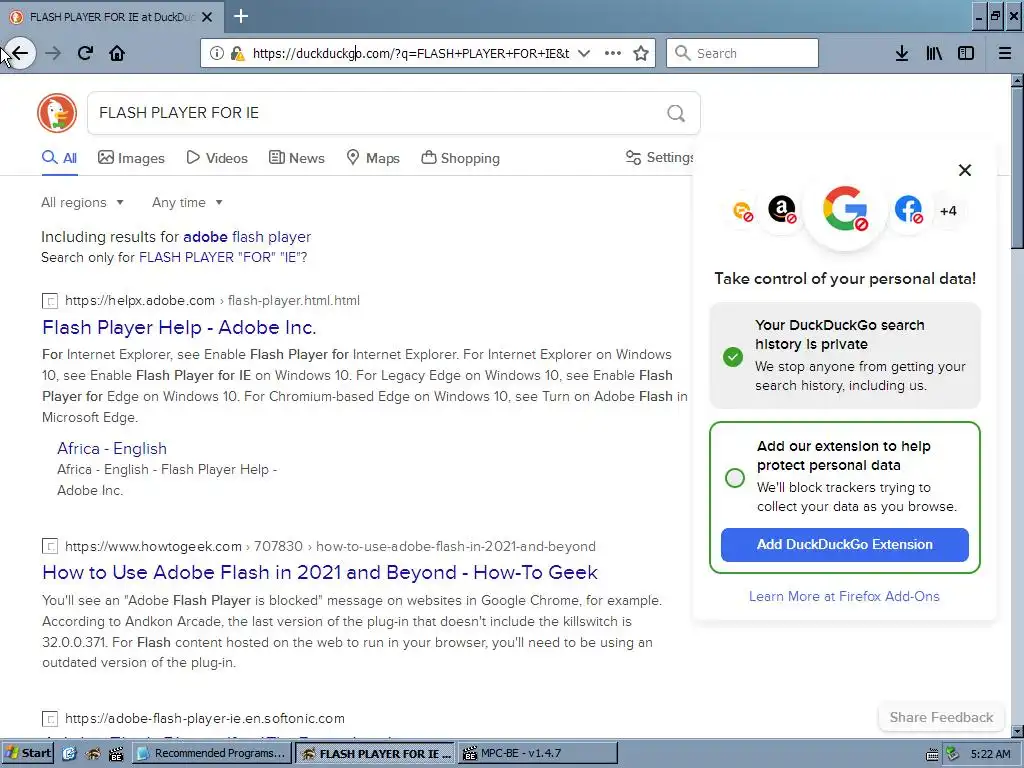The image size is (1024, 768).
Task: Open How to Use Adobe Flash result
Action: 320,573
